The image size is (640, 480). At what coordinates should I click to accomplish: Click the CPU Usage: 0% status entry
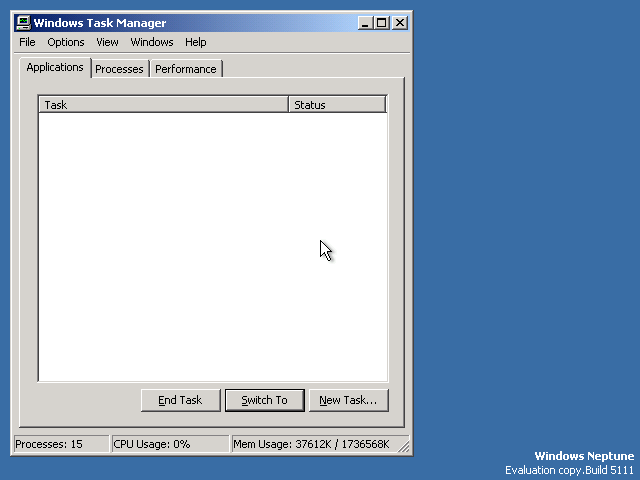[x=170, y=444]
